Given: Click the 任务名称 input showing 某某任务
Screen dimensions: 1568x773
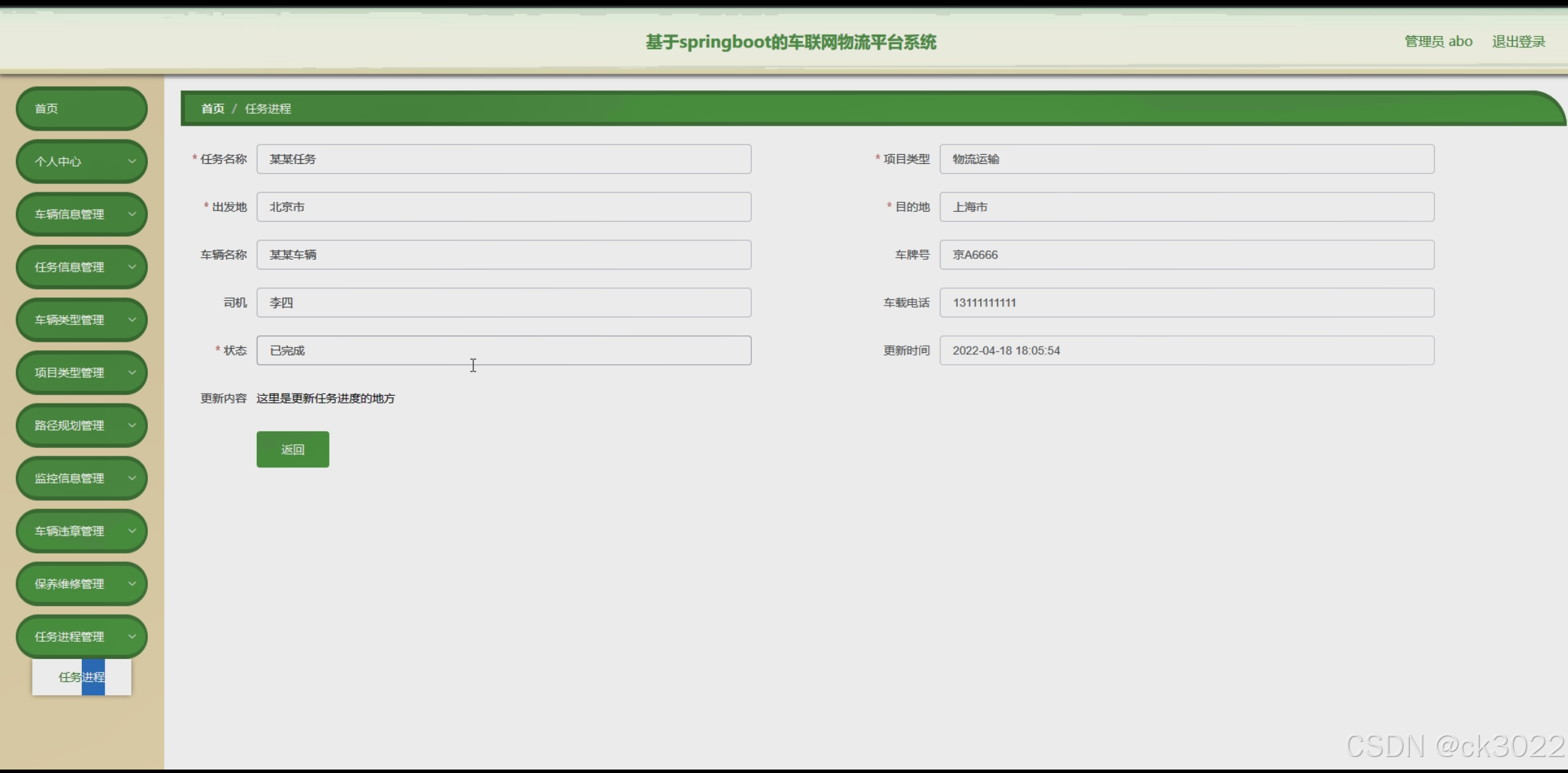Looking at the screenshot, I should tap(503, 158).
